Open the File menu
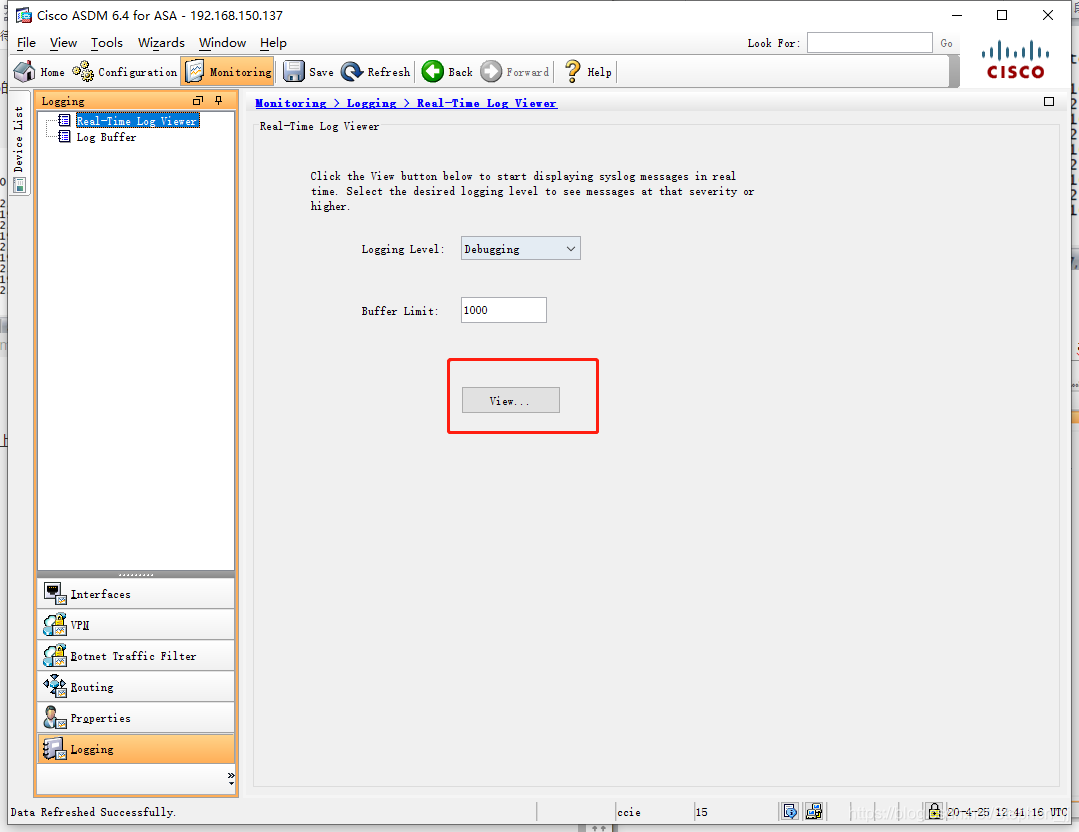 [x=26, y=43]
